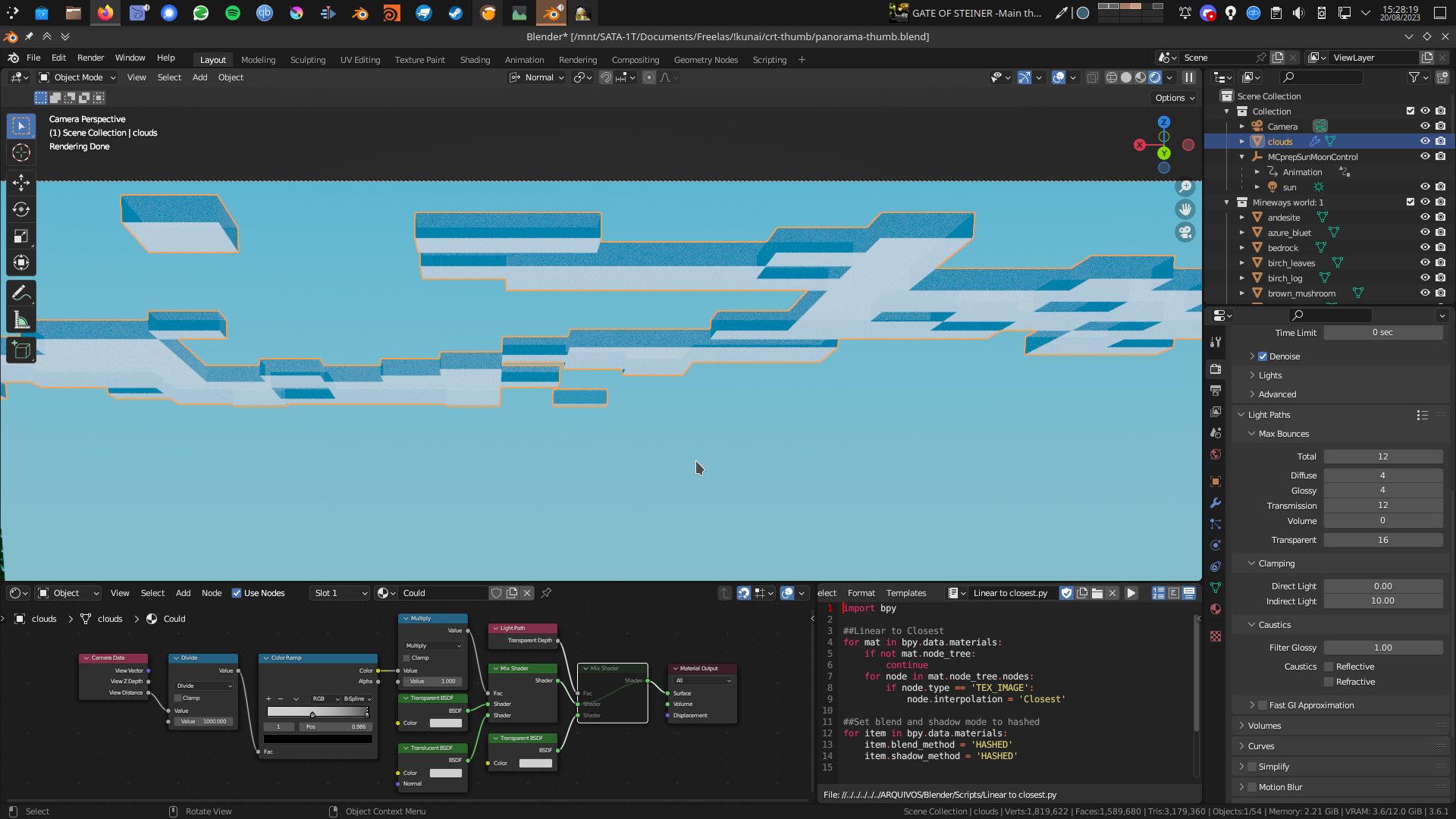Launch Firefox from the taskbar
The image size is (1456, 819).
(x=105, y=13)
